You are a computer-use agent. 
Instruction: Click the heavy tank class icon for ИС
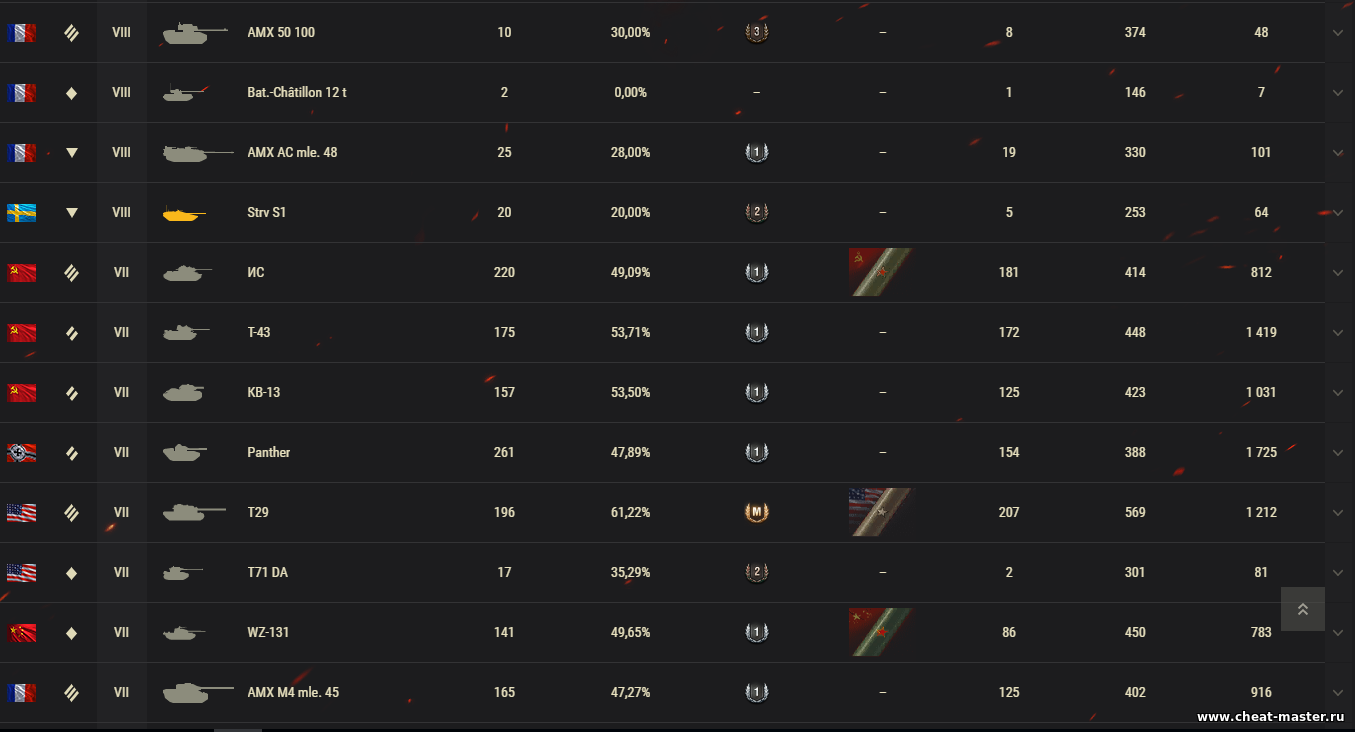pos(71,273)
